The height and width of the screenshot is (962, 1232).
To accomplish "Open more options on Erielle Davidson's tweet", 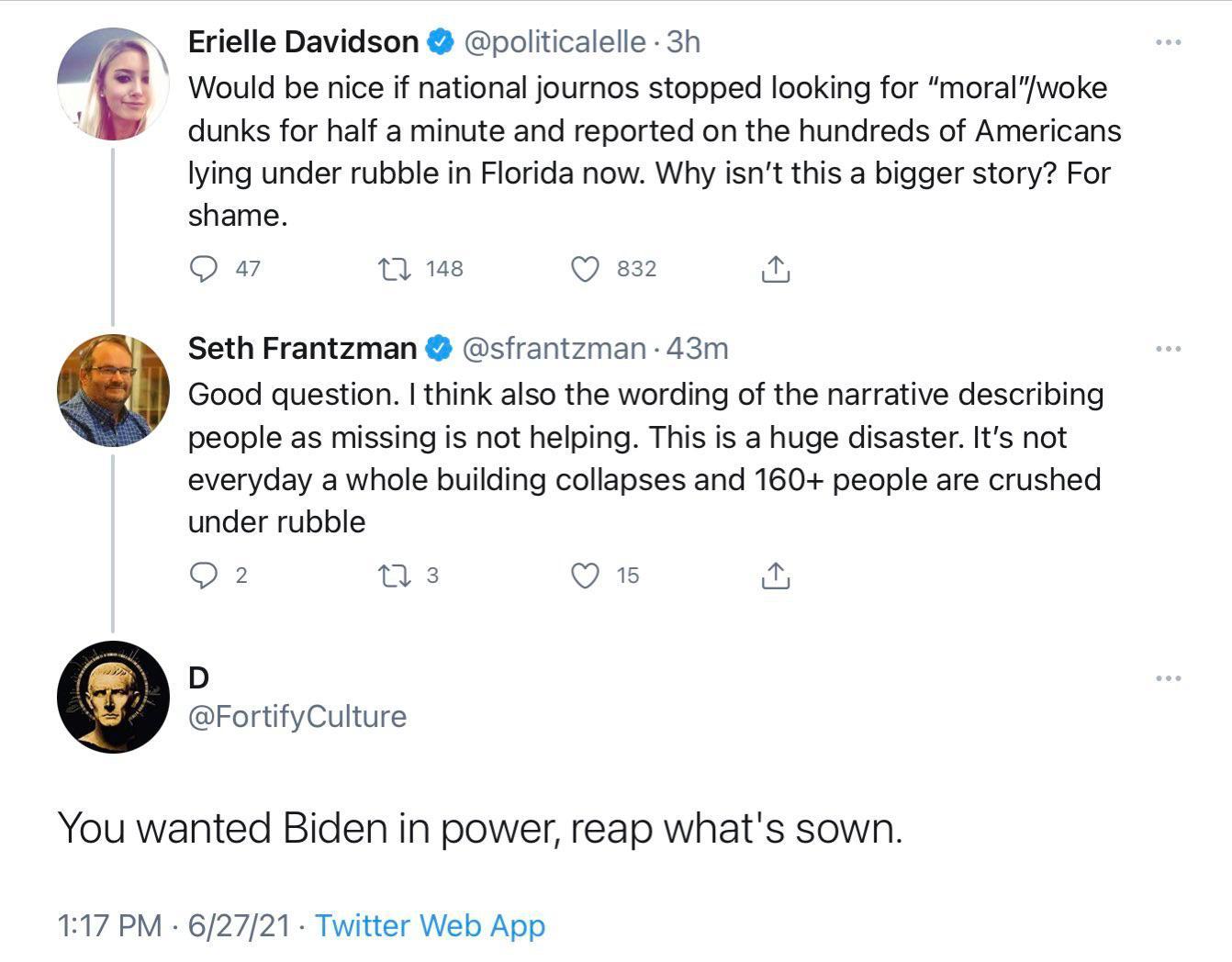I will [1168, 42].
